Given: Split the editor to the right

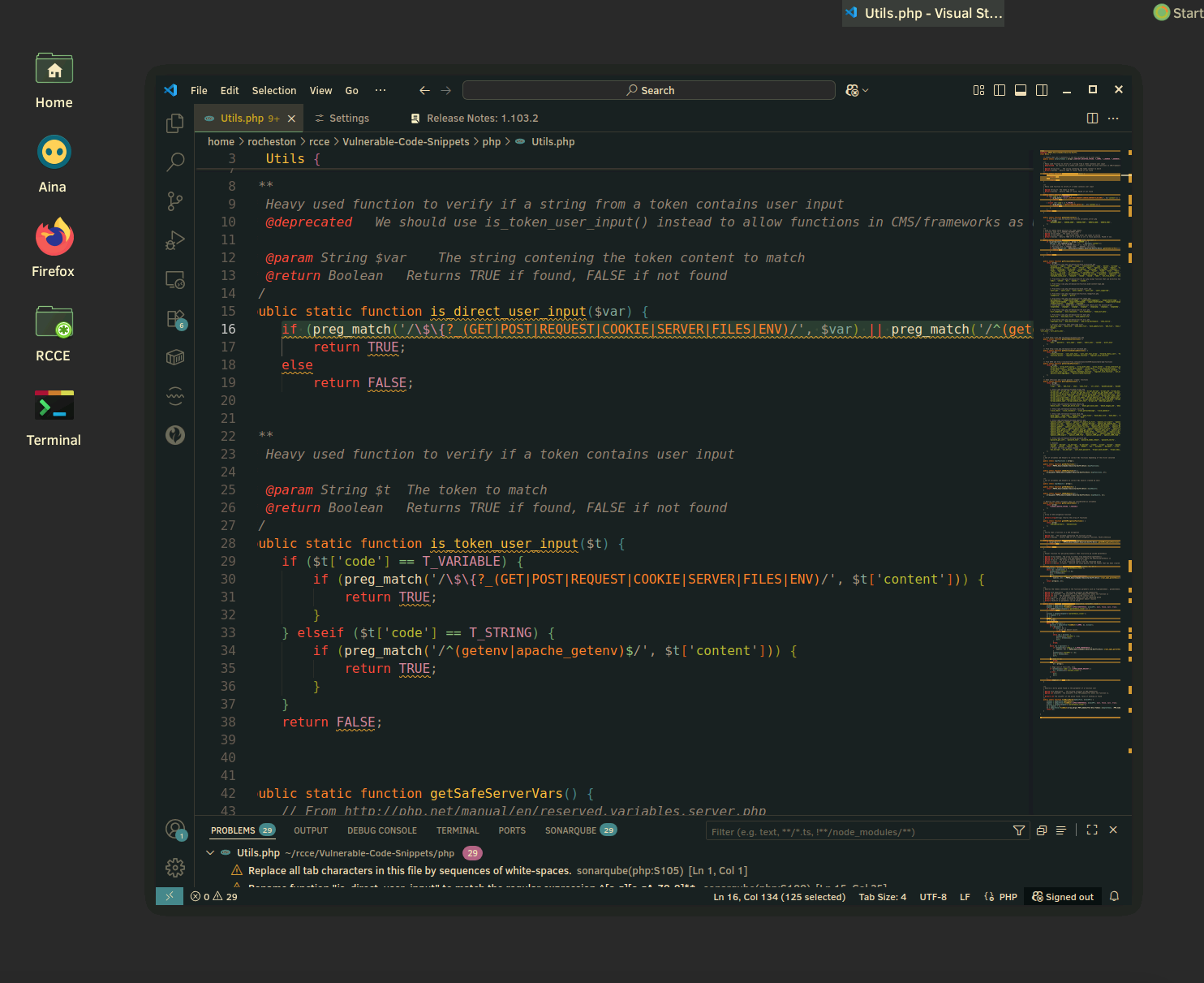Looking at the screenshot, I should tap(1092, 119).
